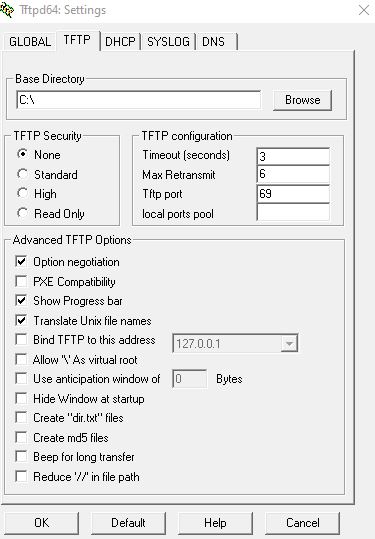Enable Create md5 files option
The image size is (375, 539).
click(21, 438)
